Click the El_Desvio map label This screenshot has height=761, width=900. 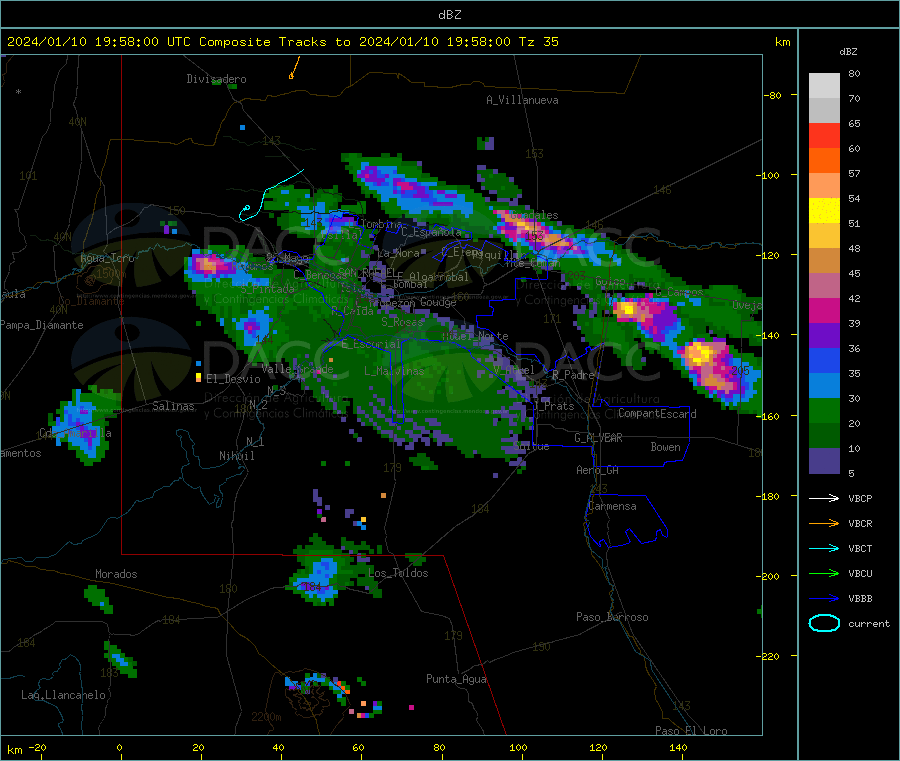pos(233,379)
